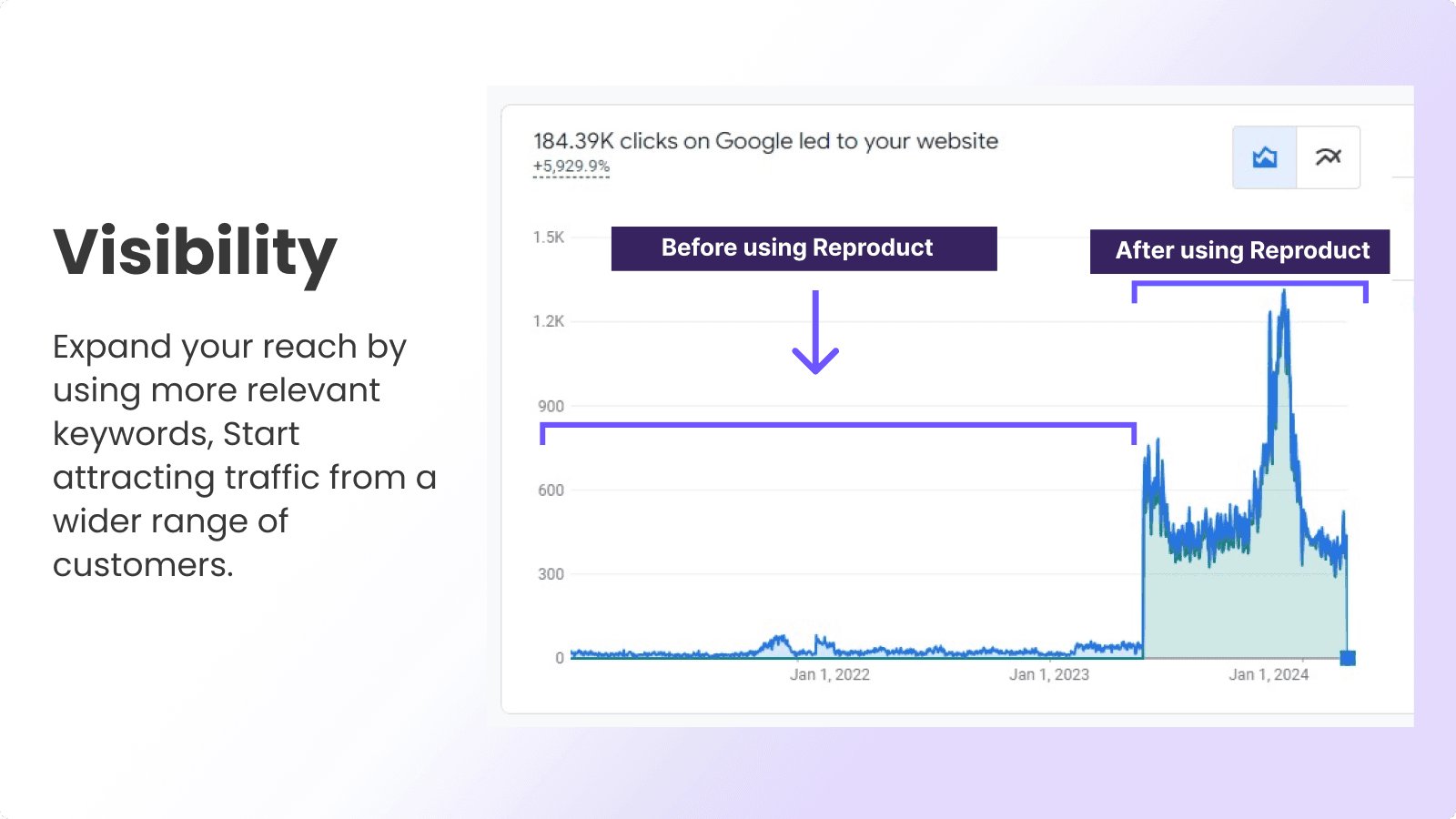
Task: Select the filled area chart view icon
Action: tap(1264, 157)
